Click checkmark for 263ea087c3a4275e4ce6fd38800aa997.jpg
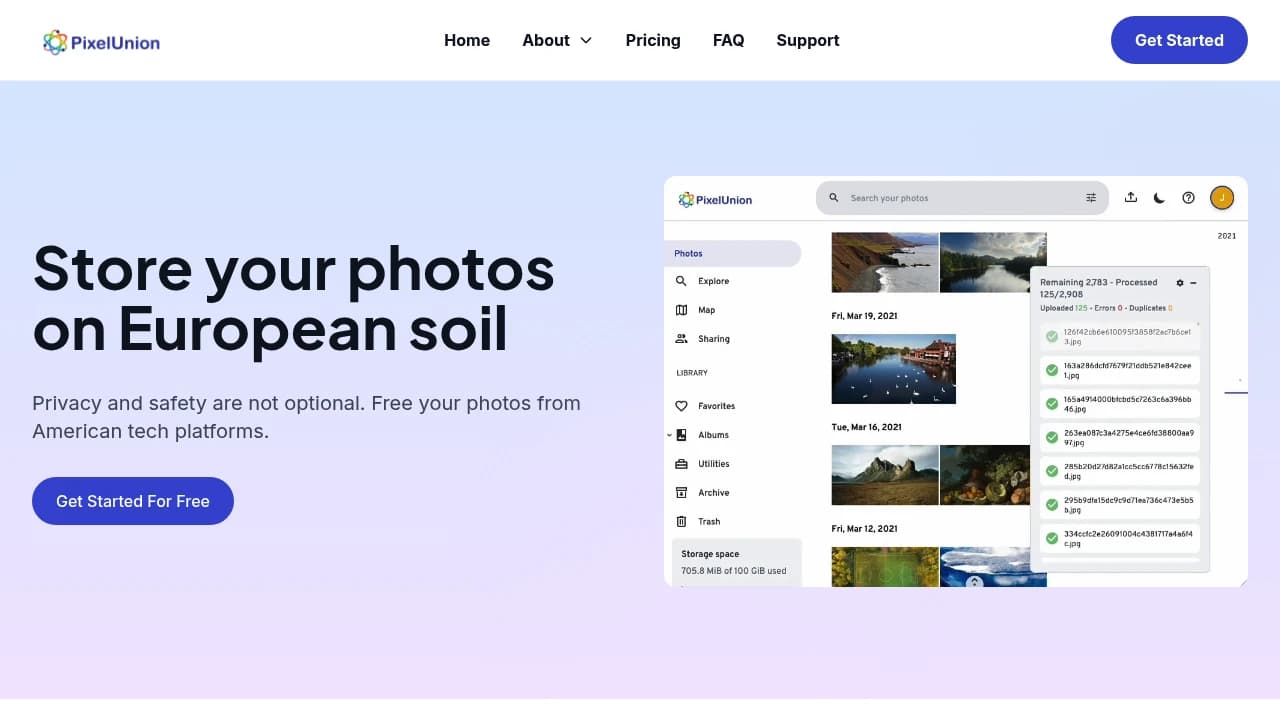1280x720 pixels. (1052, 437)
